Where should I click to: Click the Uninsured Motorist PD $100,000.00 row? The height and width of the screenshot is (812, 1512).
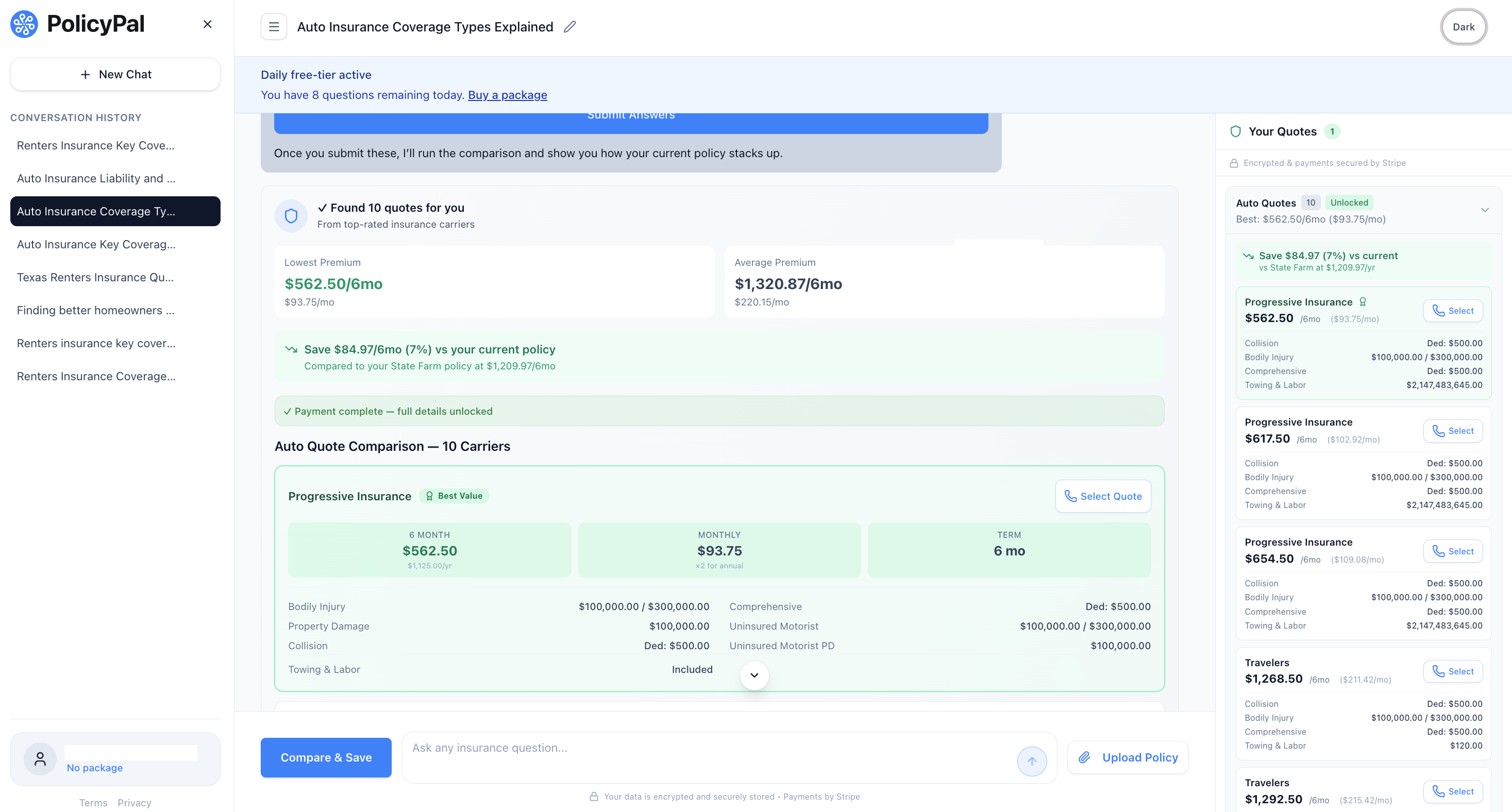[x=939, y=646]
